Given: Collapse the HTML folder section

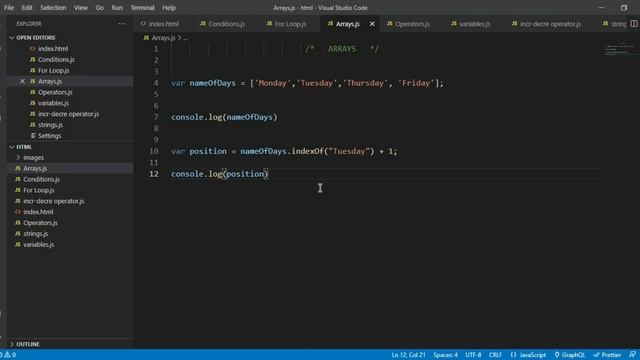Looking at the screenshot, I should [x=11, y=147].
